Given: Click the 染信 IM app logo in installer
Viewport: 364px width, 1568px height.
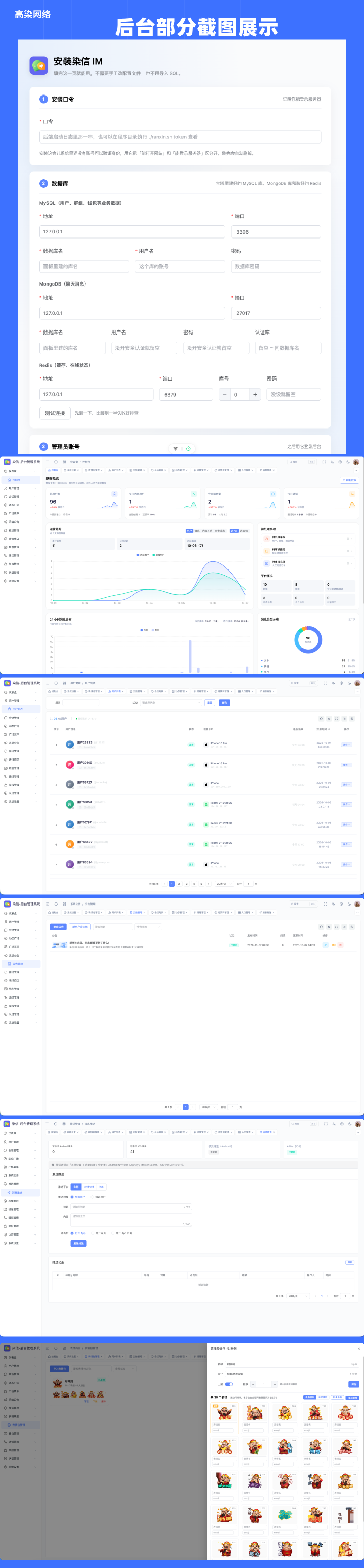Looking at the screenshot, I should [39, 65].
